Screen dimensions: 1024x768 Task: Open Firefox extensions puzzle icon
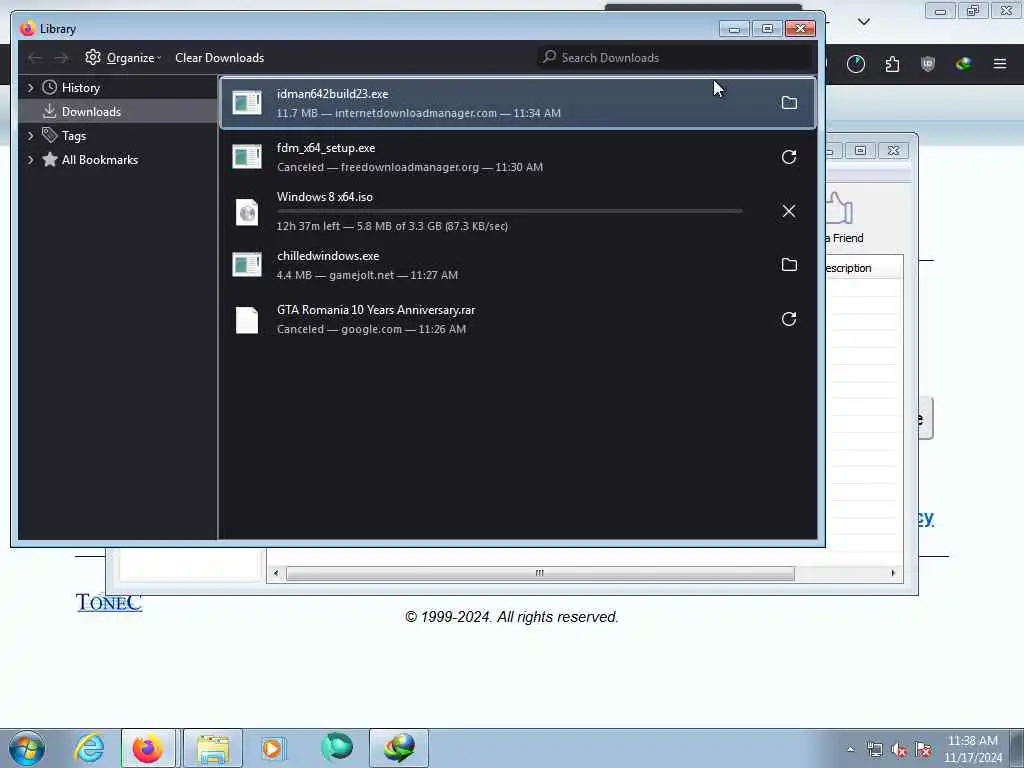[892, 63]
